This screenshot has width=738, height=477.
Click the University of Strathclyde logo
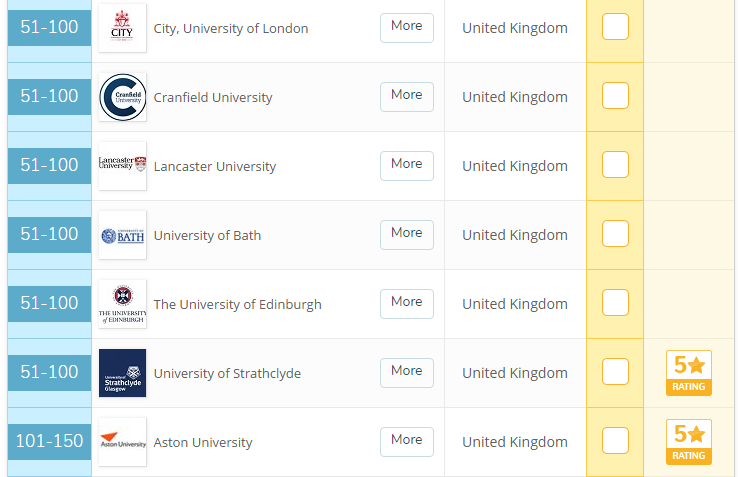(x=122, y=373)
